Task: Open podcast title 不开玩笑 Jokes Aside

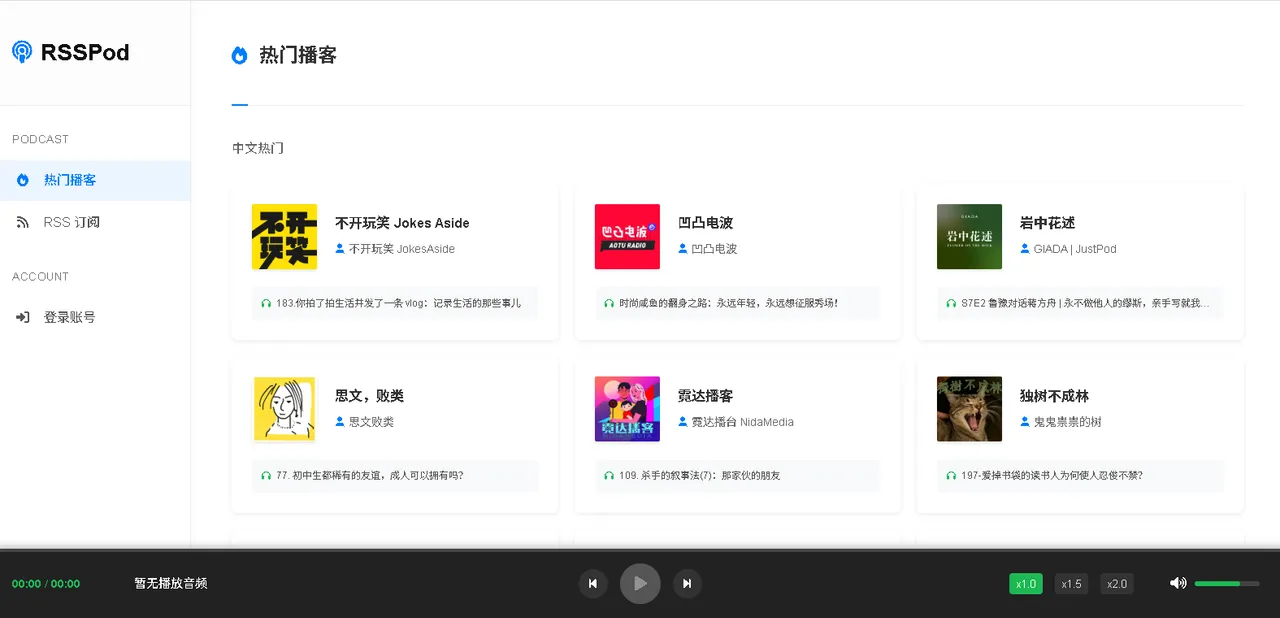Action: point(402,223)
